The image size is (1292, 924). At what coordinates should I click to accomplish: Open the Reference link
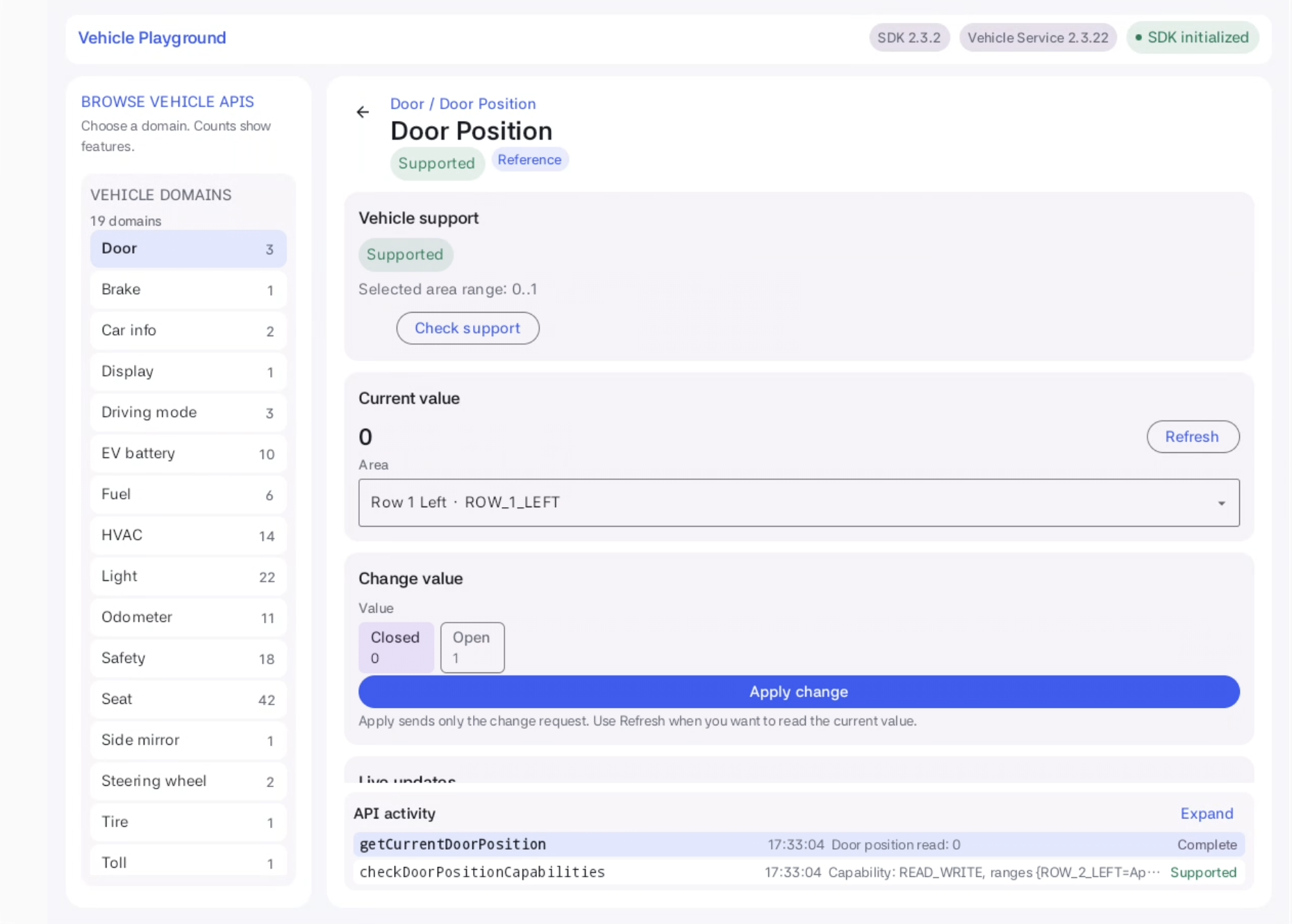tap(530, 160)
